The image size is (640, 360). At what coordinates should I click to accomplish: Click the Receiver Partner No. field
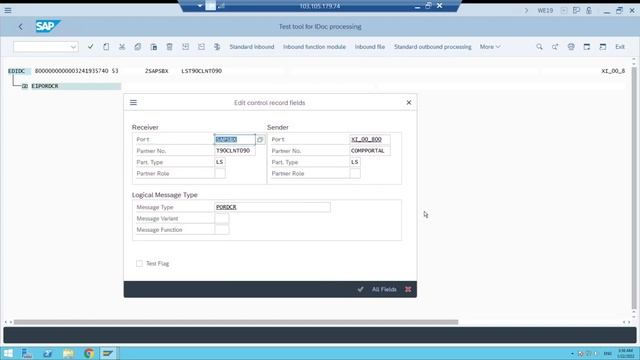coord(235,151)
